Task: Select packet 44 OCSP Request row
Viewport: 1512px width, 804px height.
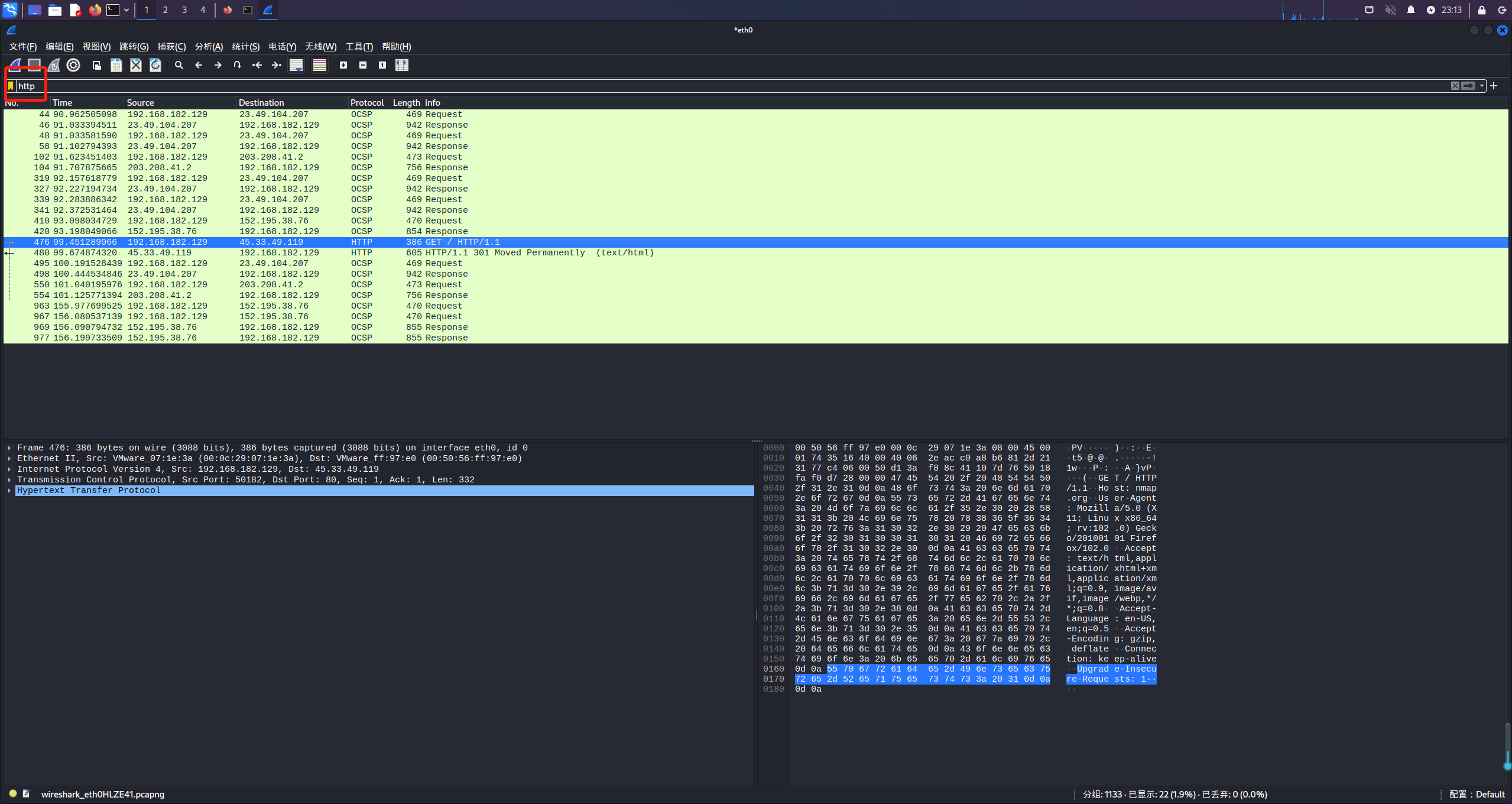Action: click(x=755, y=115)
